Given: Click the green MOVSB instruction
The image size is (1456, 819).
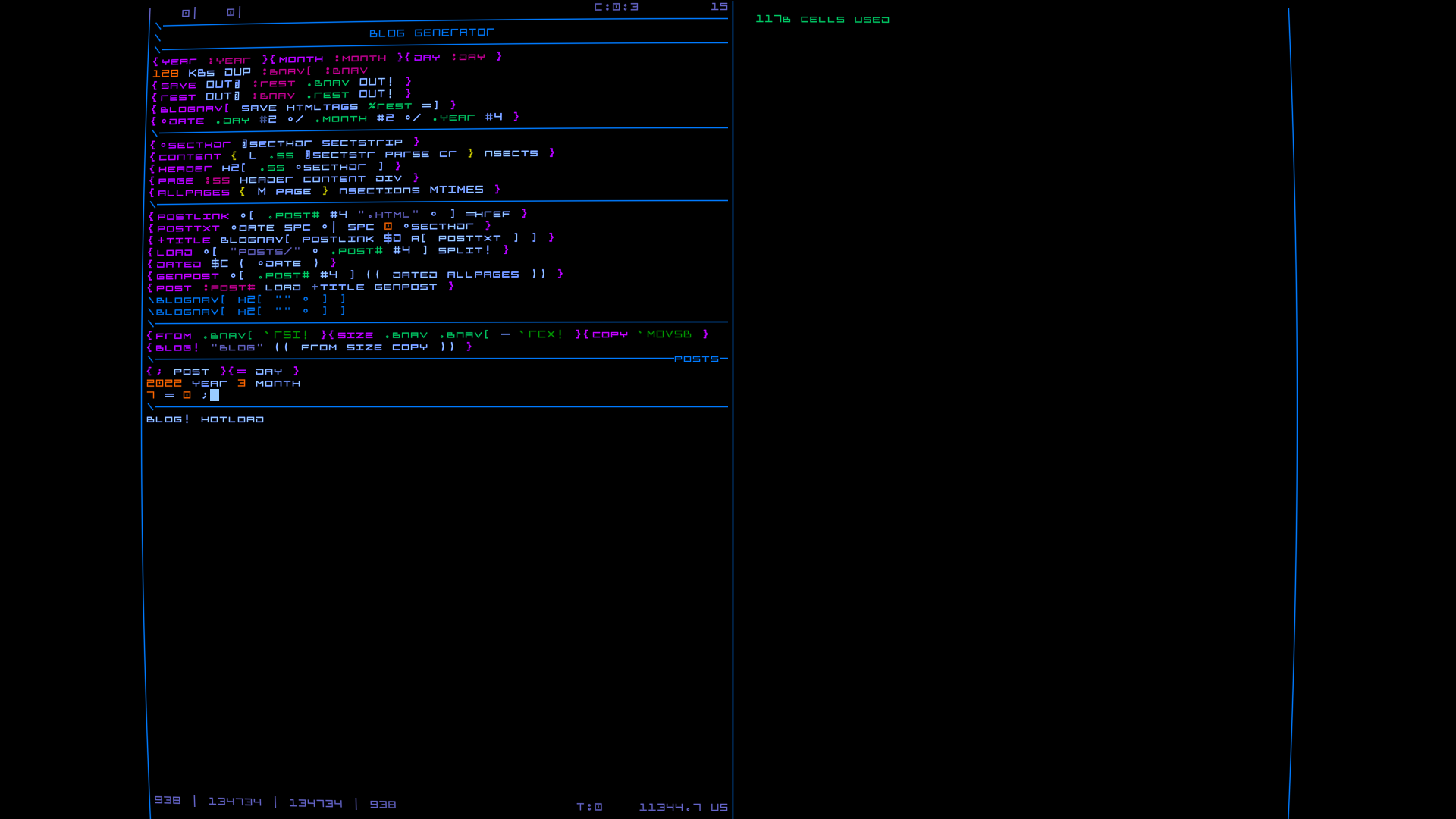Looking at the screenshot, I should click(669, 334).
